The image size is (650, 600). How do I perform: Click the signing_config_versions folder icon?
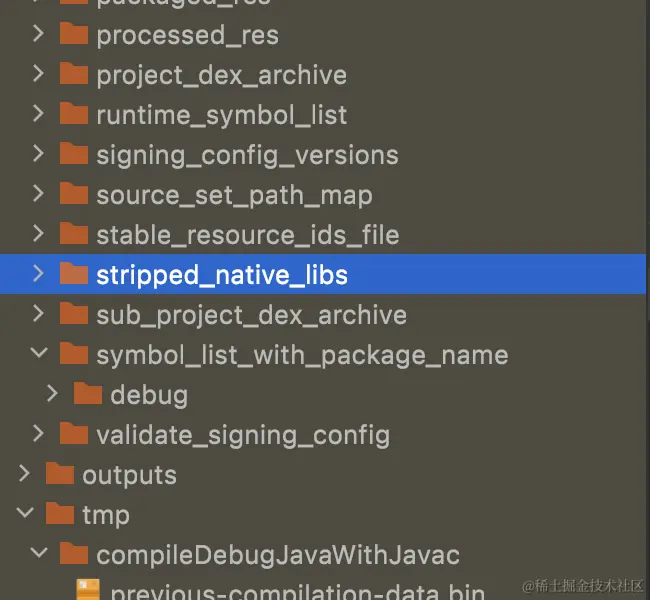[74, 154]
